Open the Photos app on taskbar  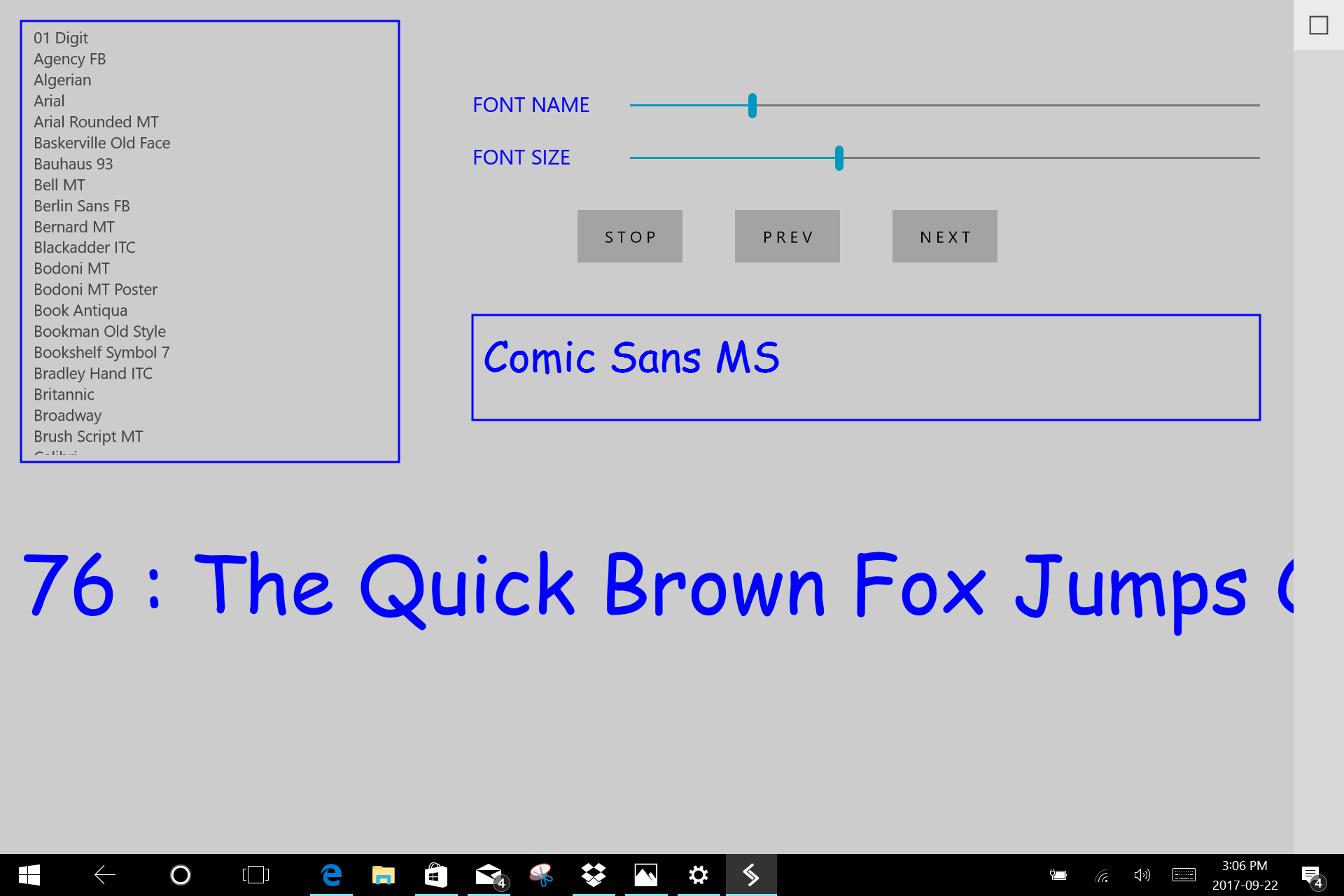646,875
